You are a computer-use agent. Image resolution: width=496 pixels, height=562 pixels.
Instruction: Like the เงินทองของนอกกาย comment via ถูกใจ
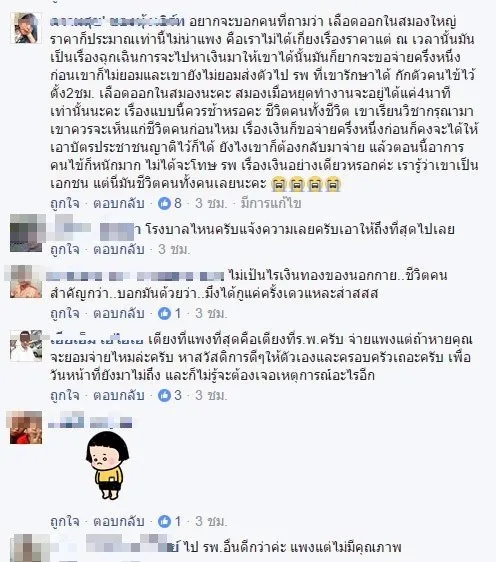[65, 314]
